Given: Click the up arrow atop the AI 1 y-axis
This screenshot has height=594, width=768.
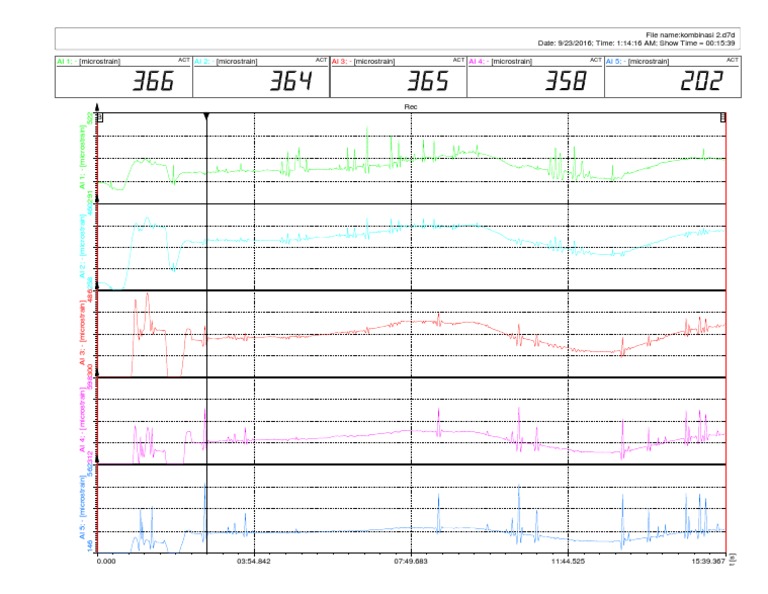Looking at the screenshot, I should [x=97, y=107].
